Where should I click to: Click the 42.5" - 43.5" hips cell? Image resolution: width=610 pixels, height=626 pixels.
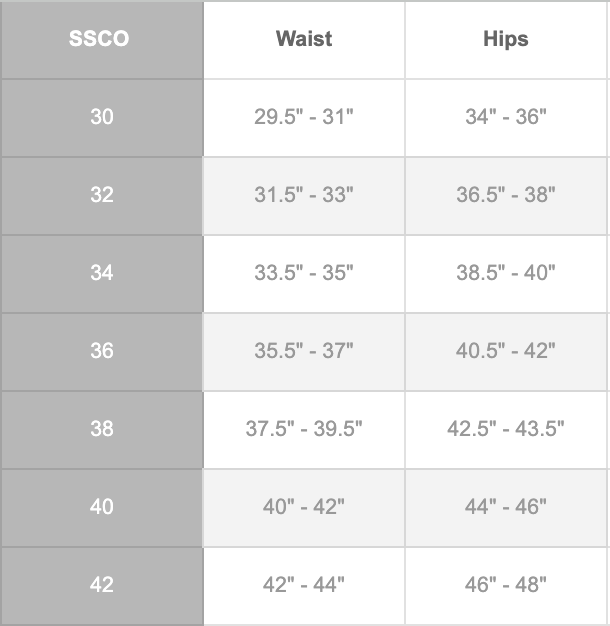(x=505, y=429)
